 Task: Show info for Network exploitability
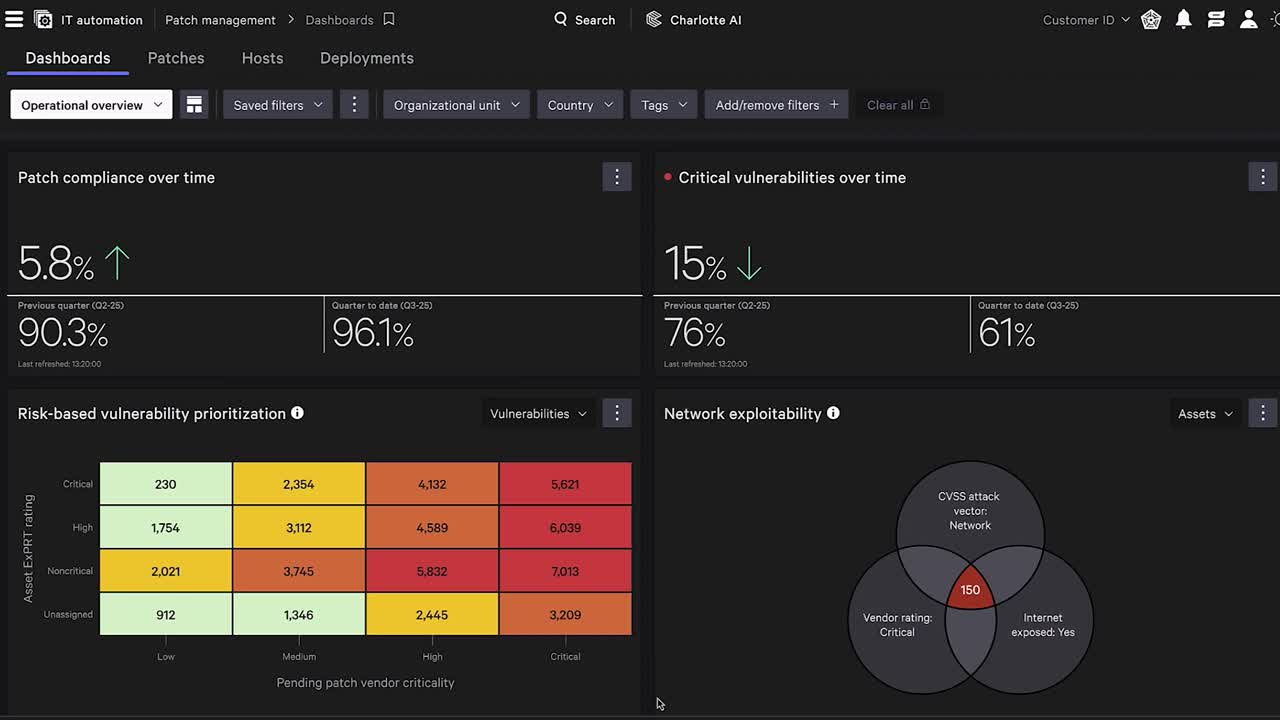point(833,413)
